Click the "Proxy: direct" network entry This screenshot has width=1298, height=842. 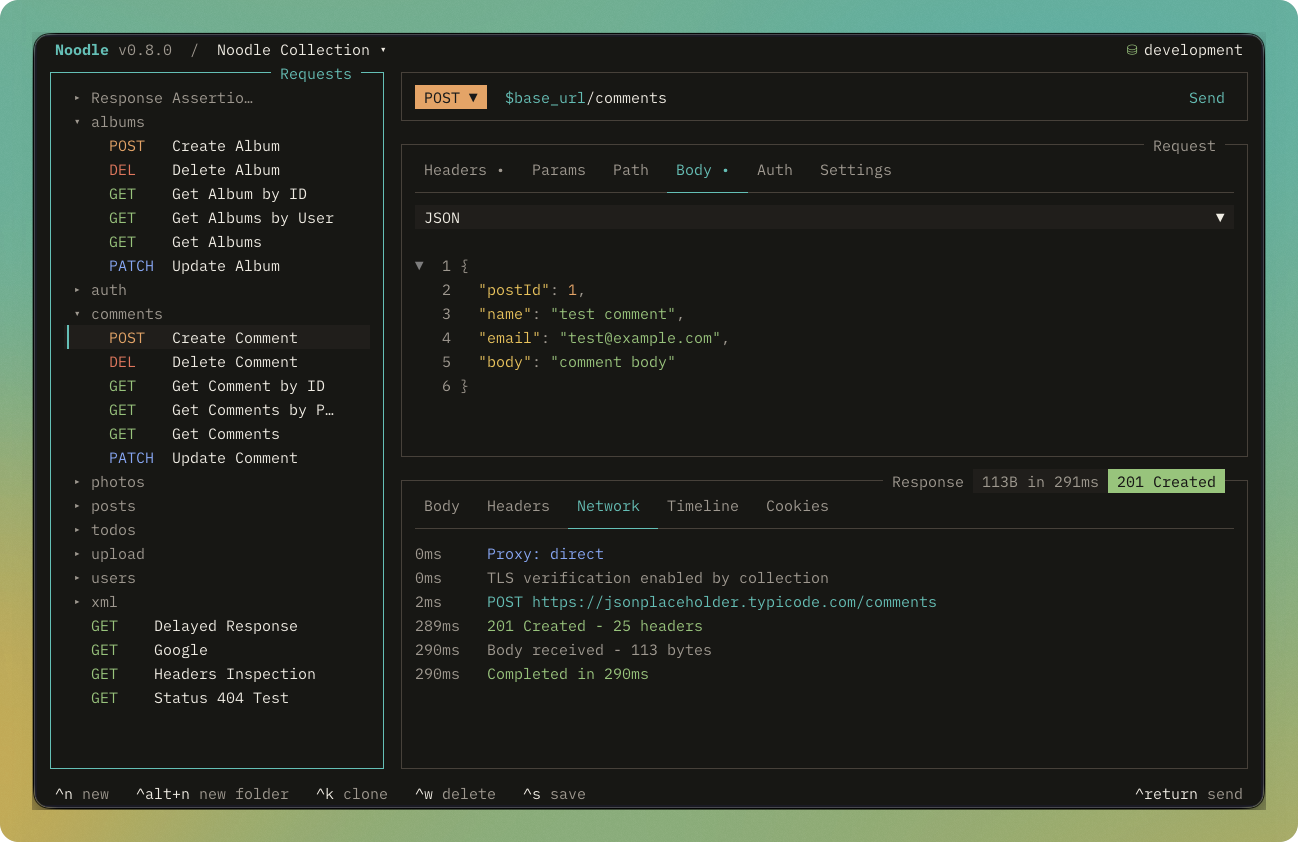pos(545,554)
